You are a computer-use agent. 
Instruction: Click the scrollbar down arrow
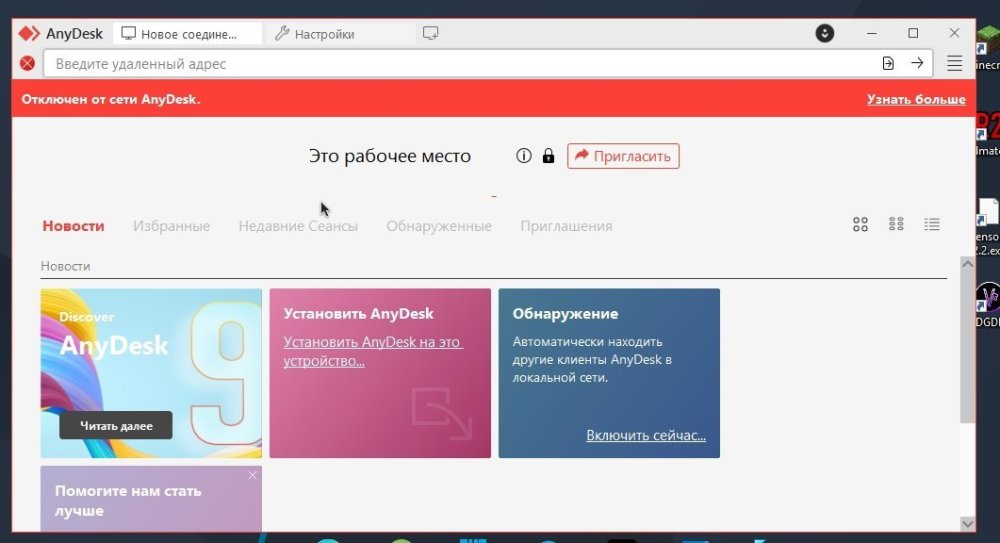tap(967, 524)
